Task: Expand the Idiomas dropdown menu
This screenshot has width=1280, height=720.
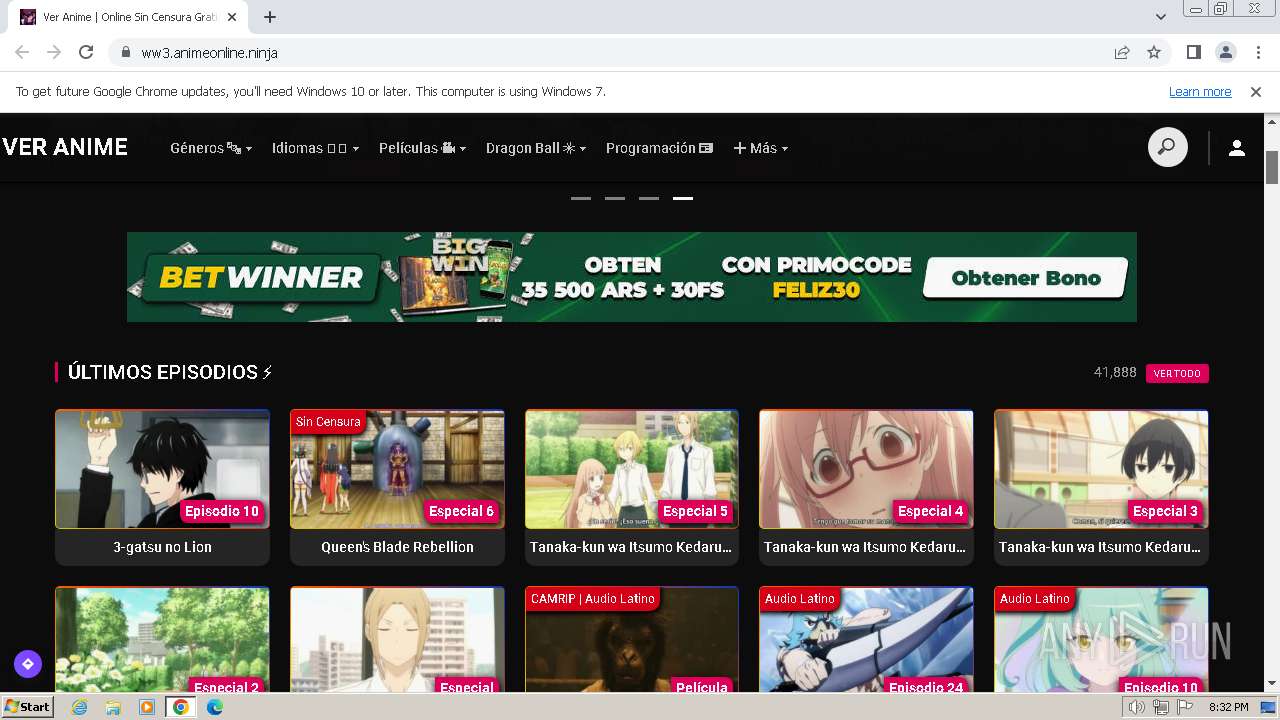Action: (315, 148)
